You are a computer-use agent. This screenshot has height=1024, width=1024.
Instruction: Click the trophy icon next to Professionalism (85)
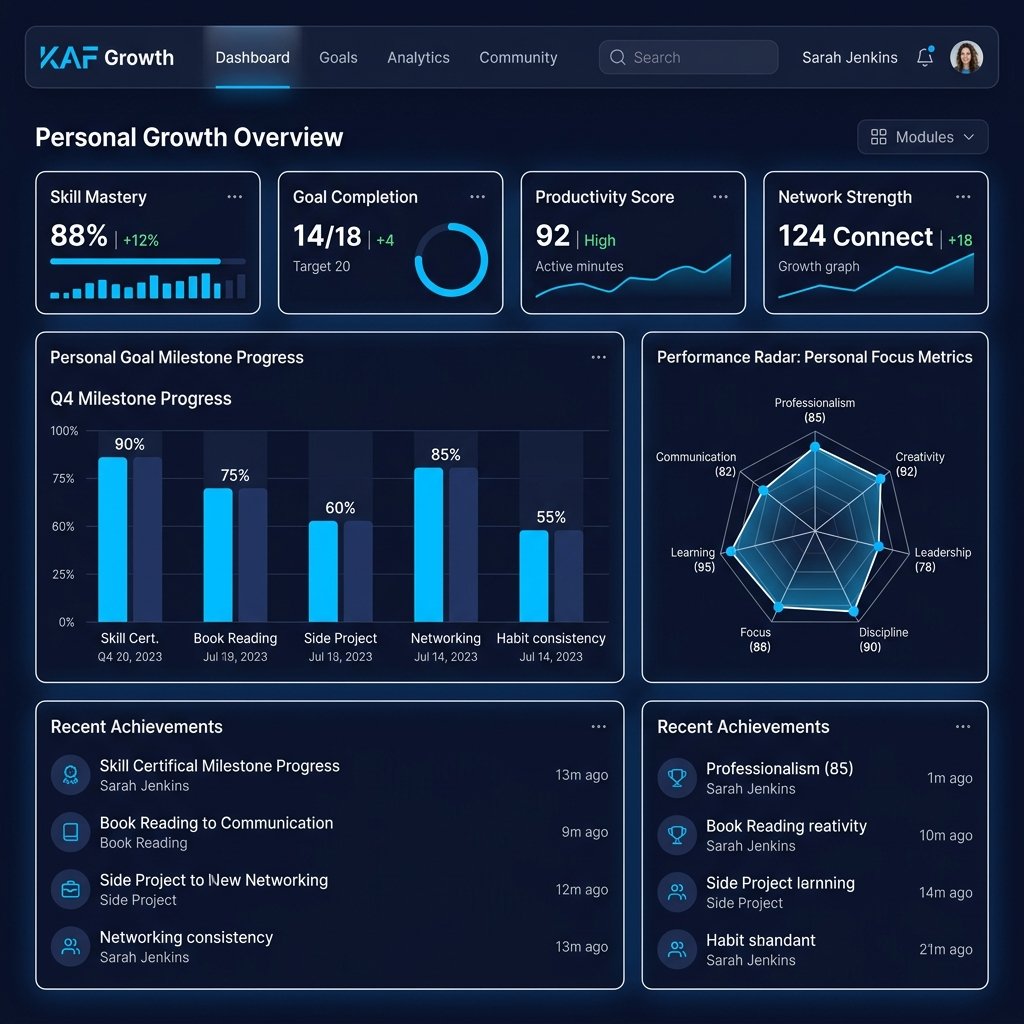[x=677, y=778]
